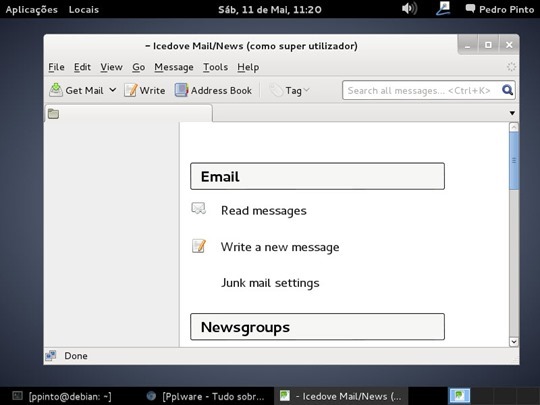Open the list all tabs arrow
The height and width of the screenshot is (405, 540).
point(512,113)
